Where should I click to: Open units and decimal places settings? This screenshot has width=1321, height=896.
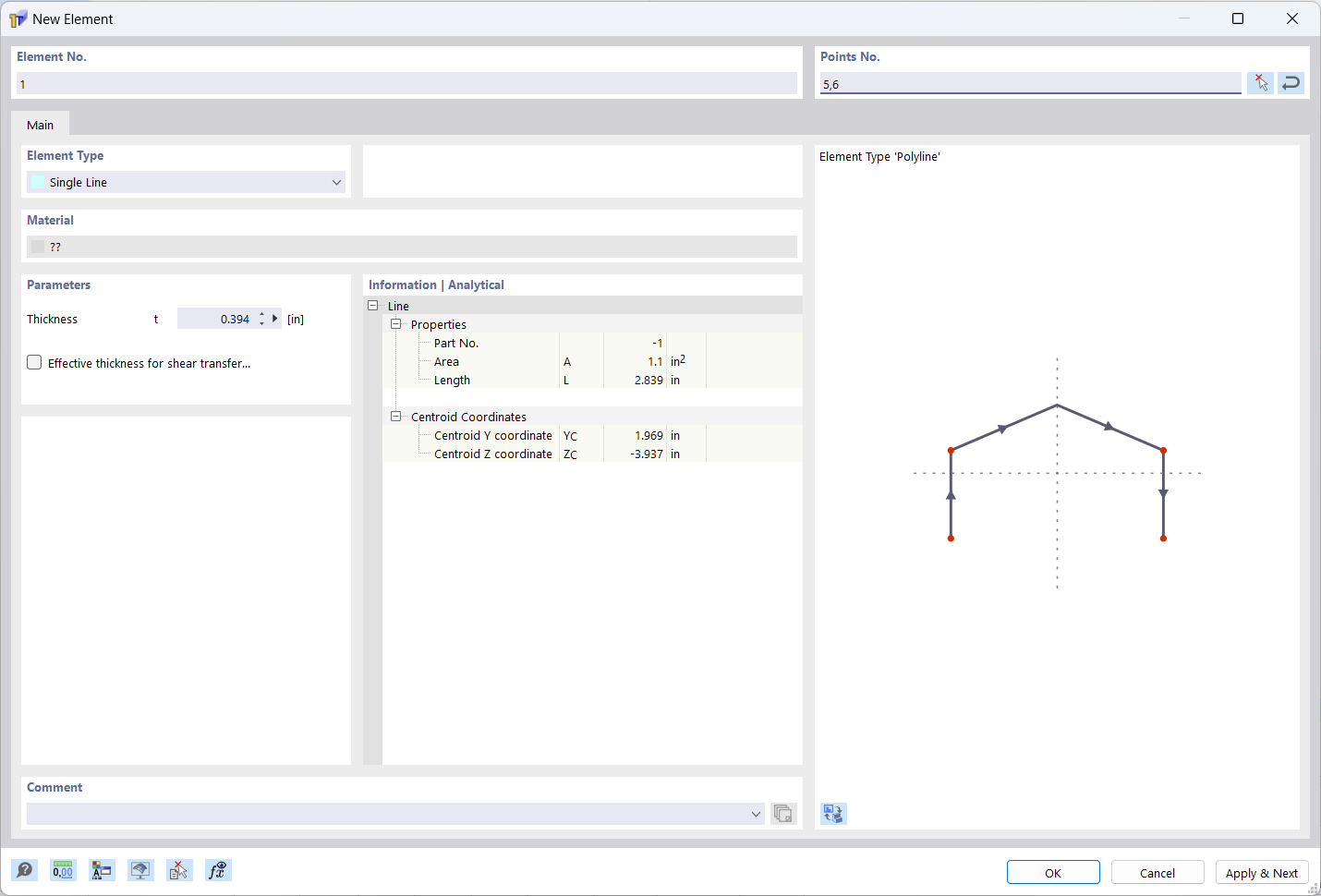tap(63, 870)
